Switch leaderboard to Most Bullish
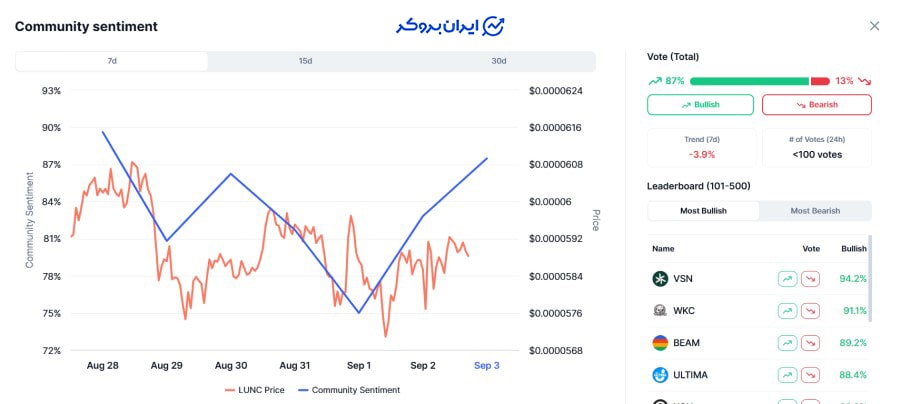This screenshot has height=404, width=900. coord(703,211)
